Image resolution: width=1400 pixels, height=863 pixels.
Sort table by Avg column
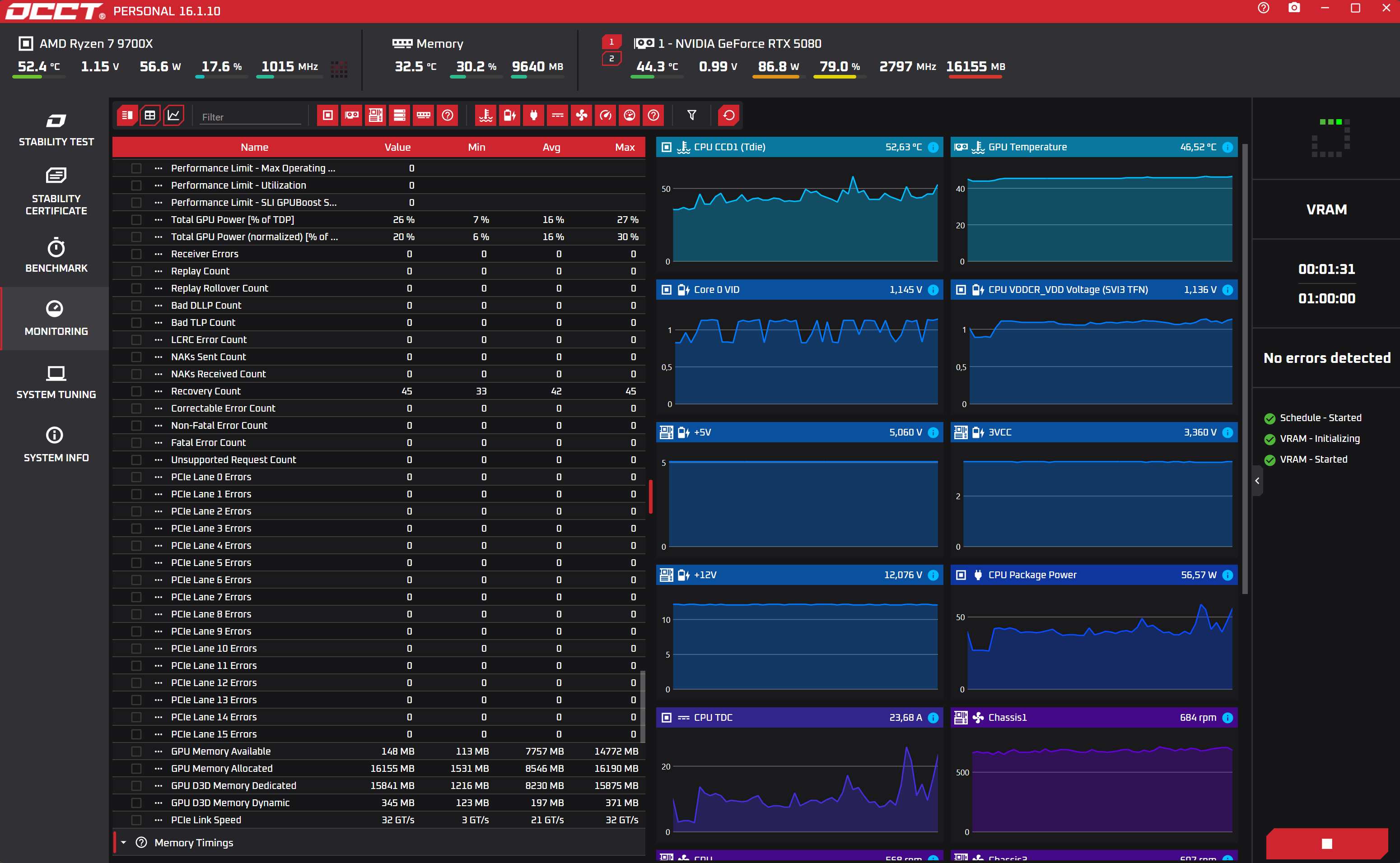pos(551,147)
